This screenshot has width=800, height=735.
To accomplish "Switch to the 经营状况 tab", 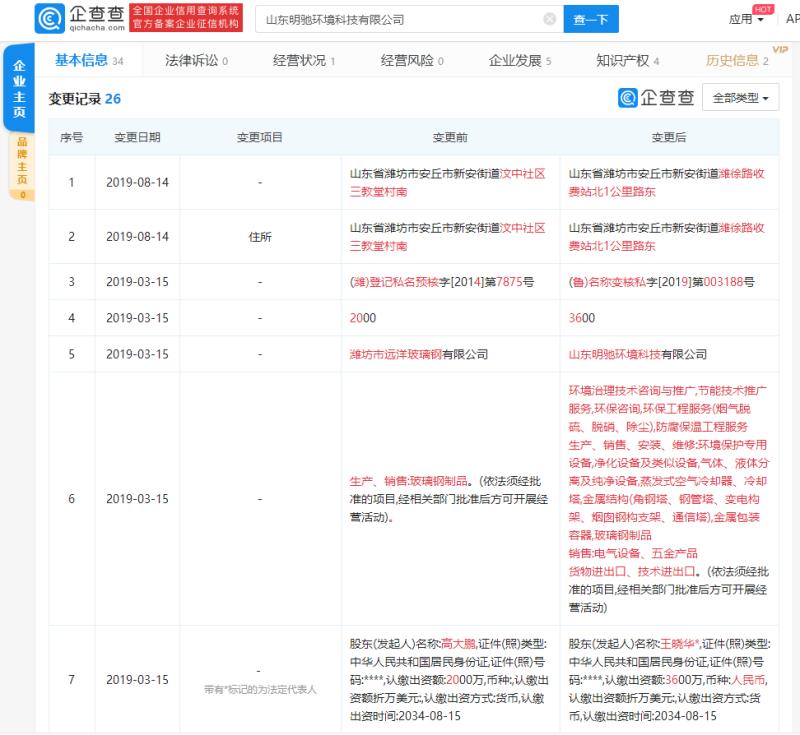I will coord(304,61).
